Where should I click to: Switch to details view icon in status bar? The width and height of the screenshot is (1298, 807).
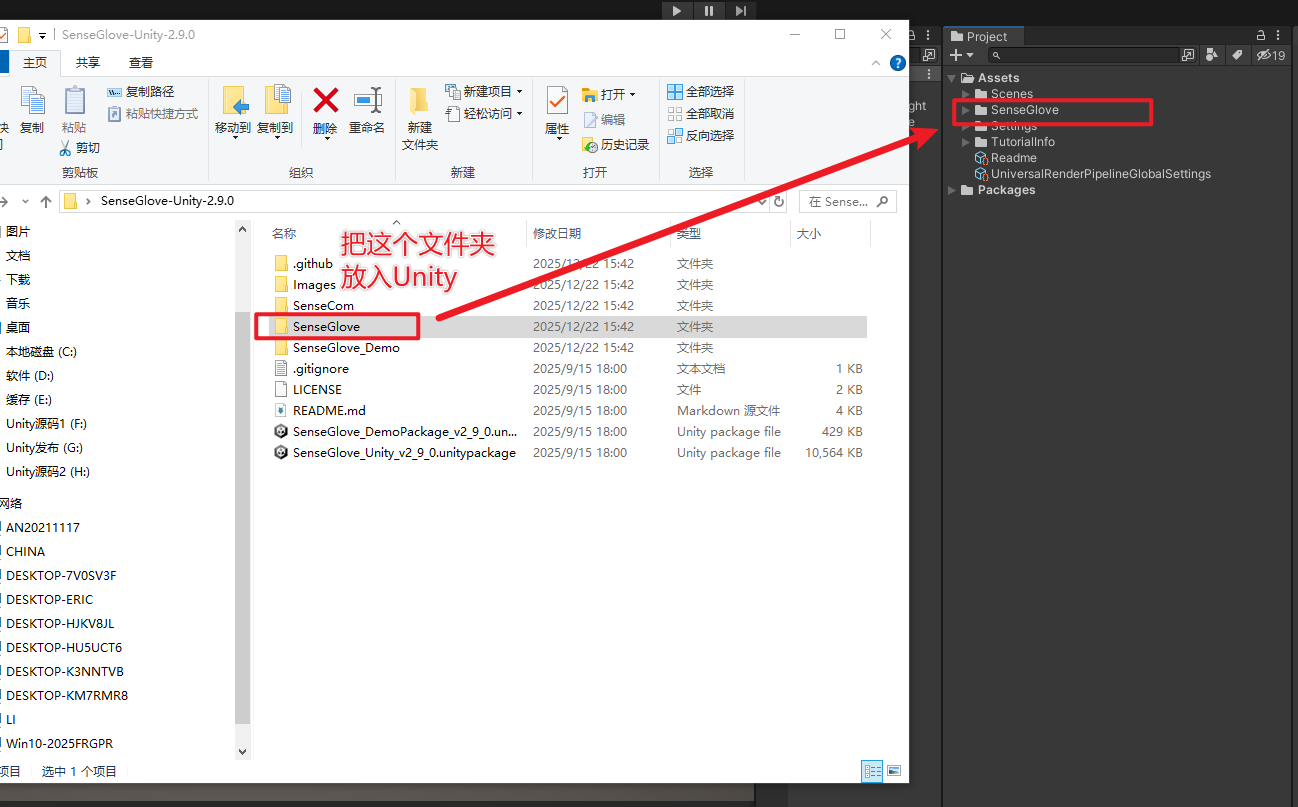[872, 771]
